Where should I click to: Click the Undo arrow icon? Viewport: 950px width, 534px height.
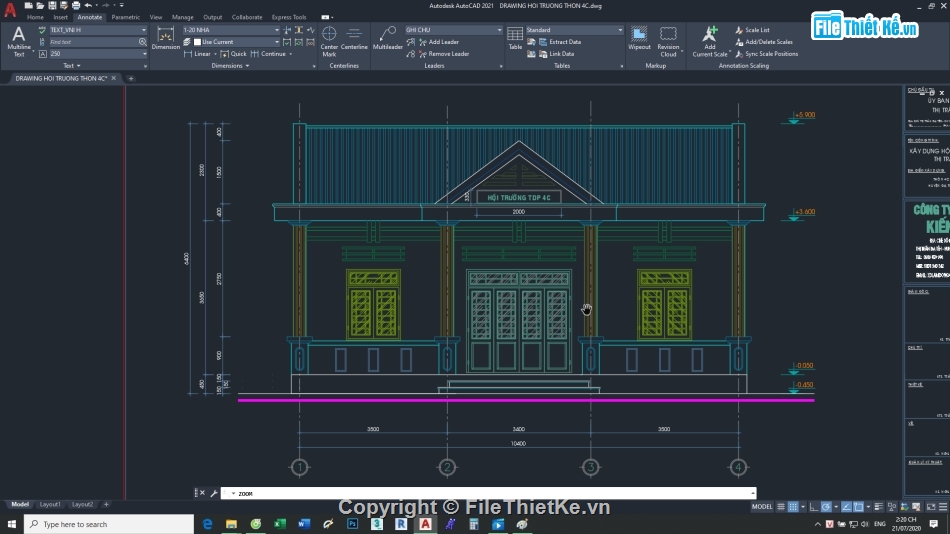click(x=88, y=5)
